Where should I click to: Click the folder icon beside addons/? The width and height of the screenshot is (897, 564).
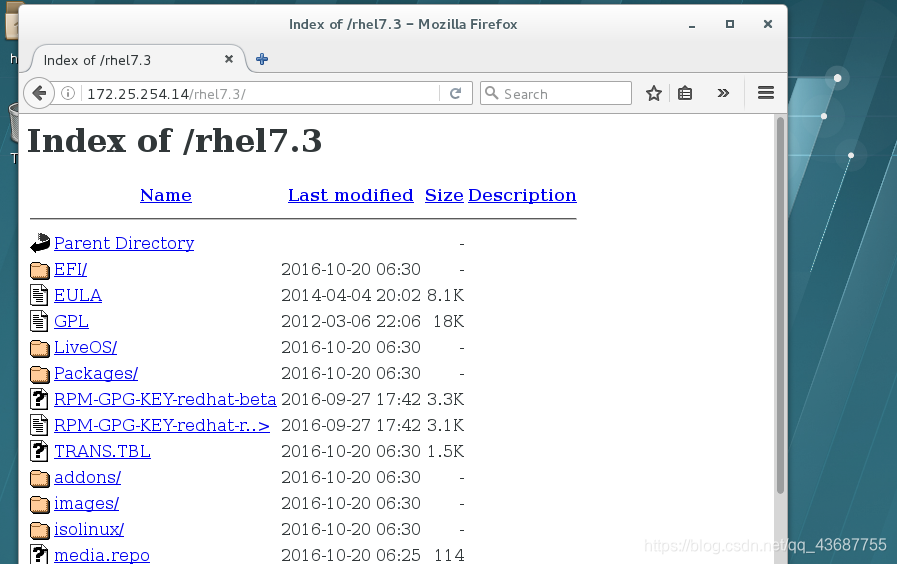click(x=39, y=478)
